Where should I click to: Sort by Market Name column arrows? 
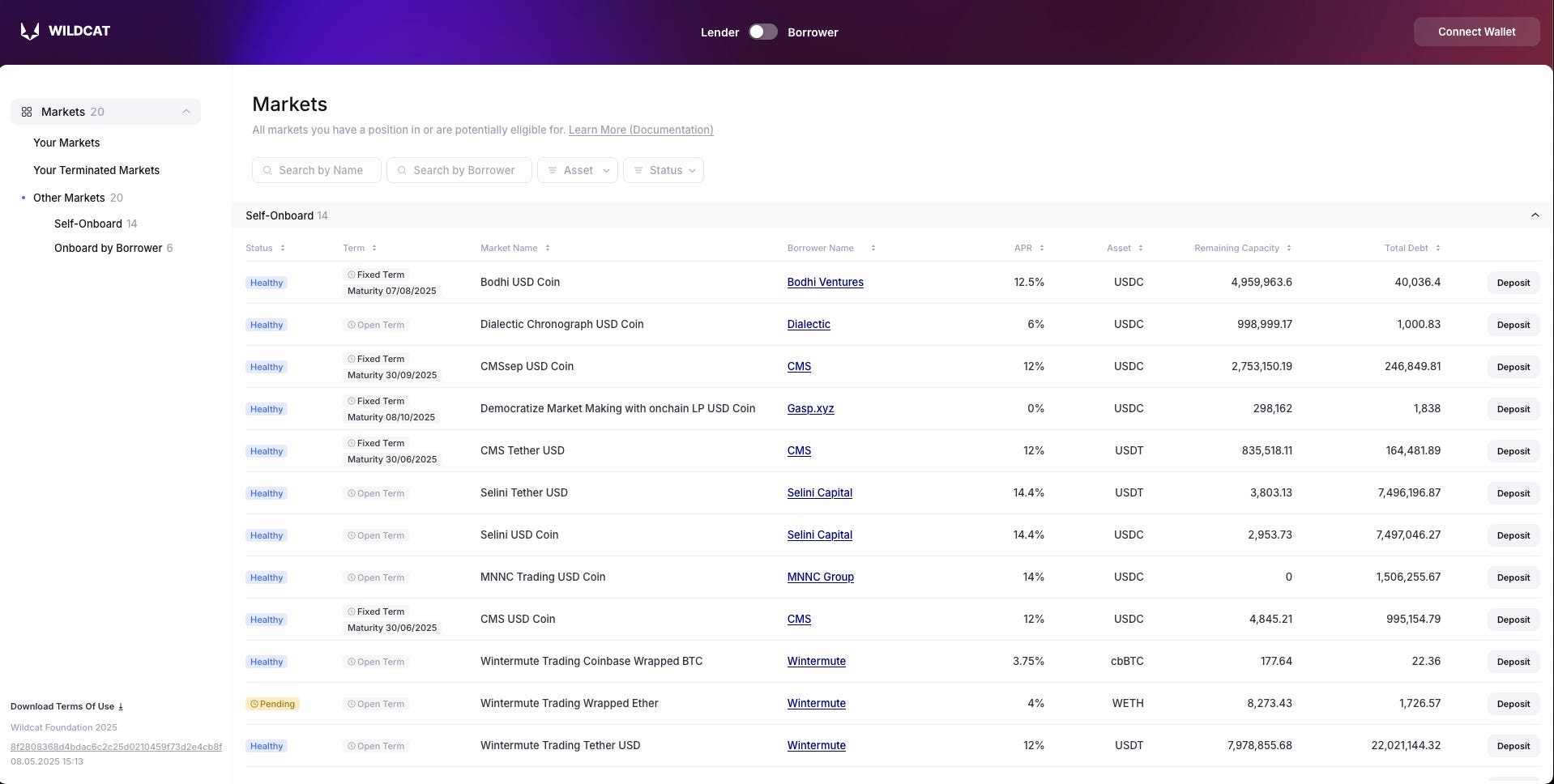click(x=548, y=248)
